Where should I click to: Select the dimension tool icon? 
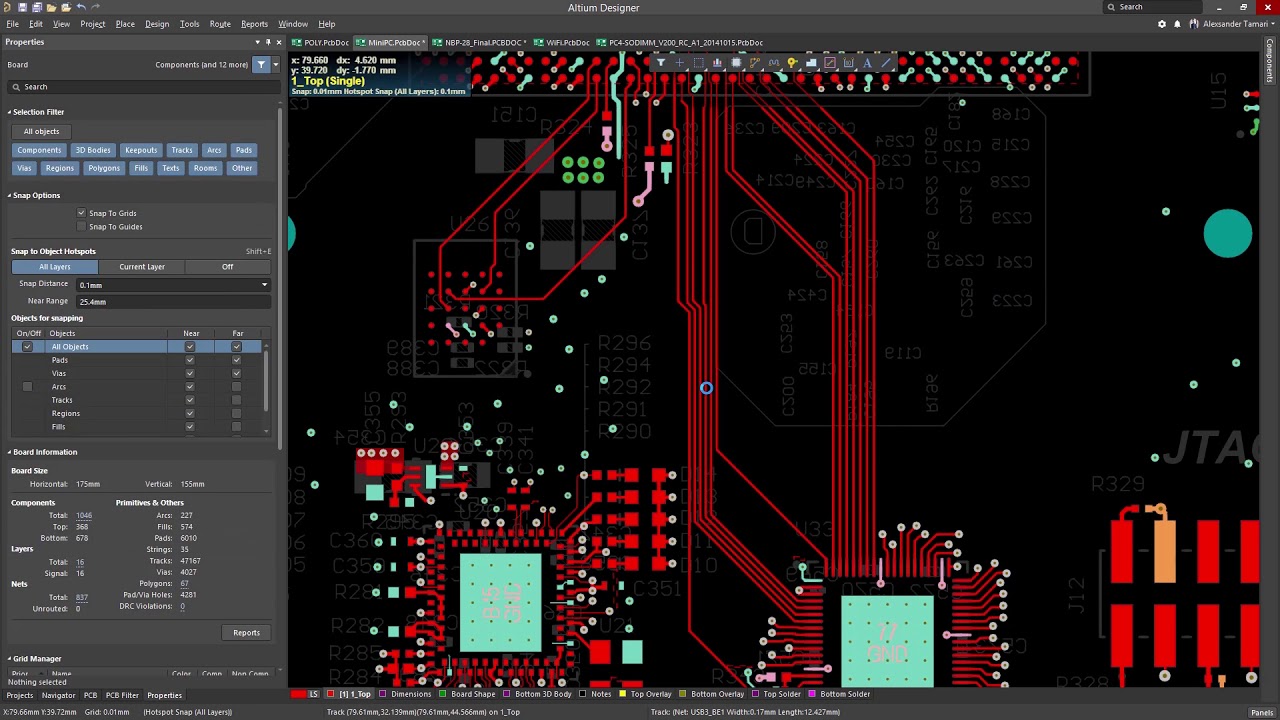point(849,63)
